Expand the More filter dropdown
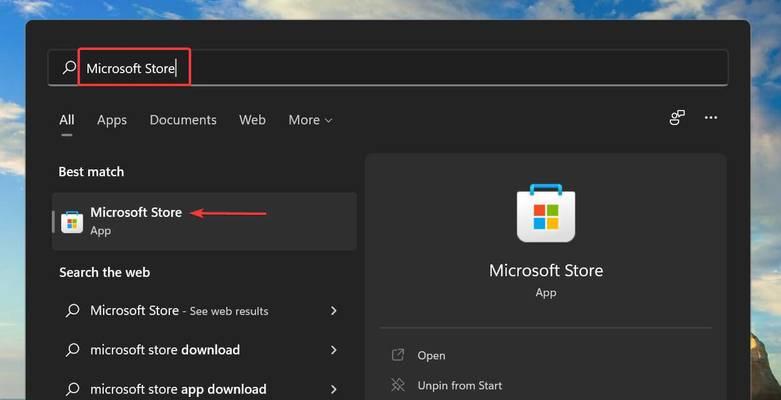Viewport: 781px width, 400px height. [x=310, y=120]
